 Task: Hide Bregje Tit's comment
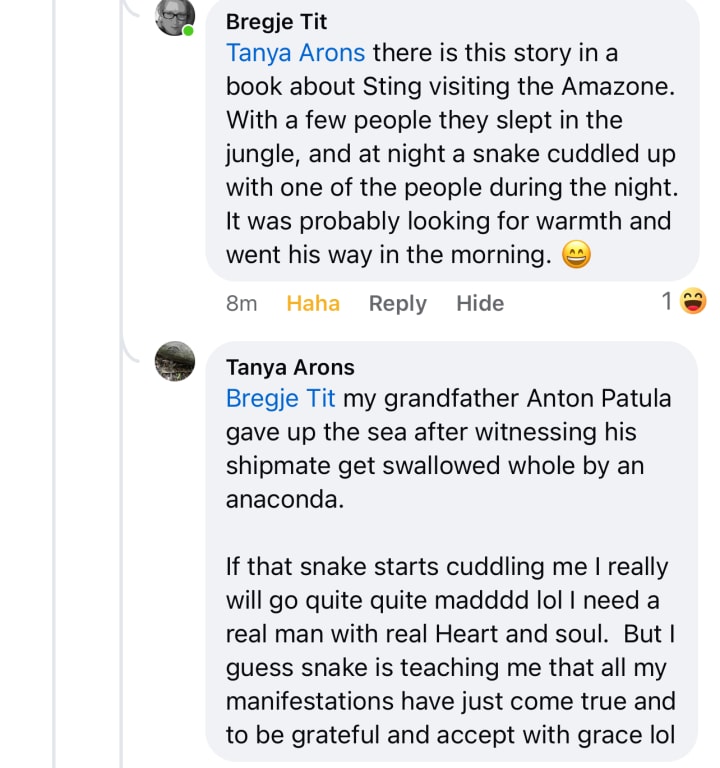click(x=480, y=303)
